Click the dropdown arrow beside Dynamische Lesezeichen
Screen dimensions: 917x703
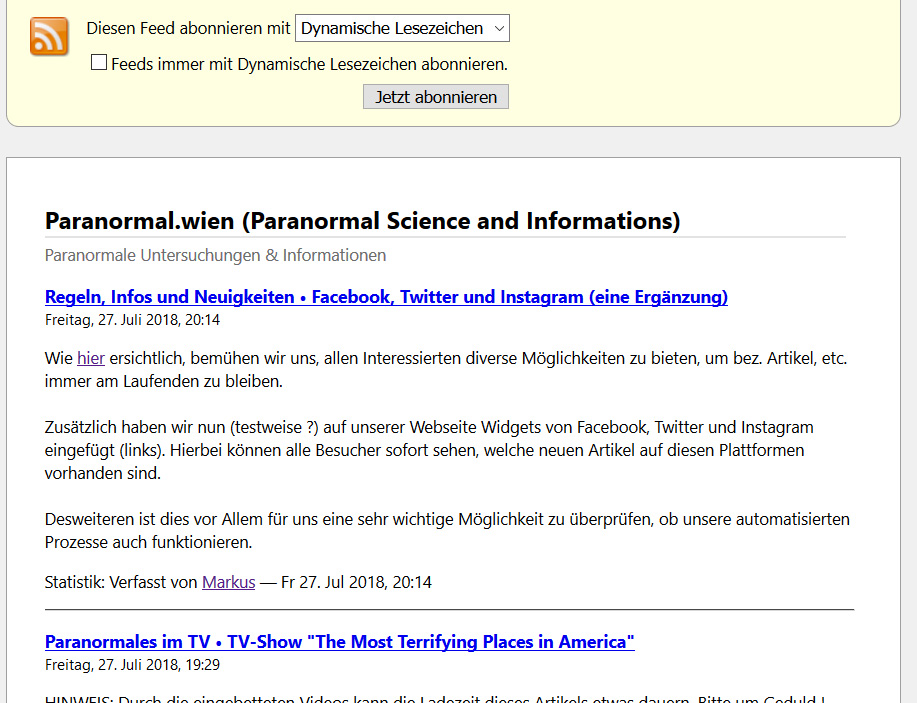click(498, 29)
